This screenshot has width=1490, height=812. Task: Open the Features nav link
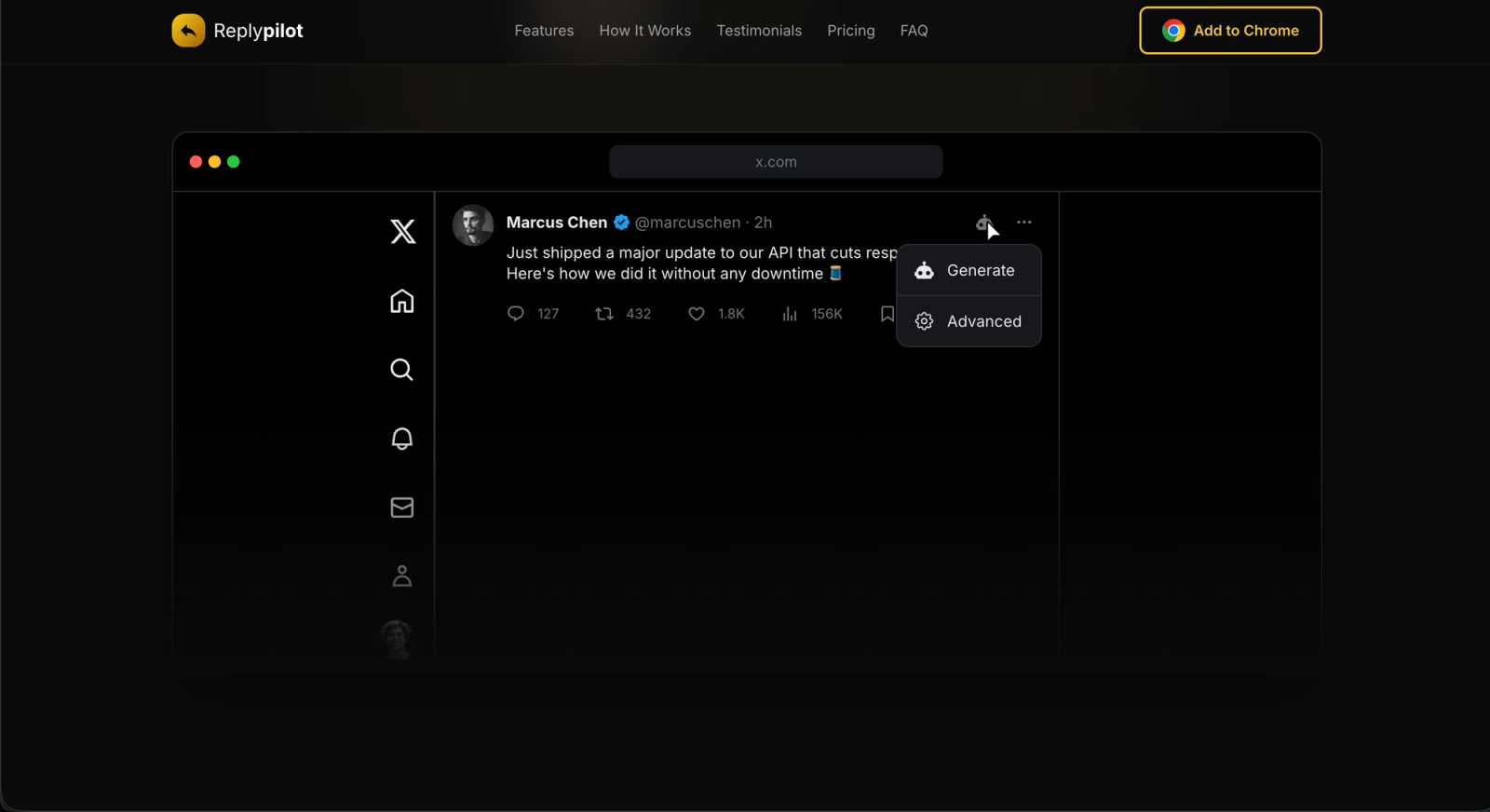(544, 31)
